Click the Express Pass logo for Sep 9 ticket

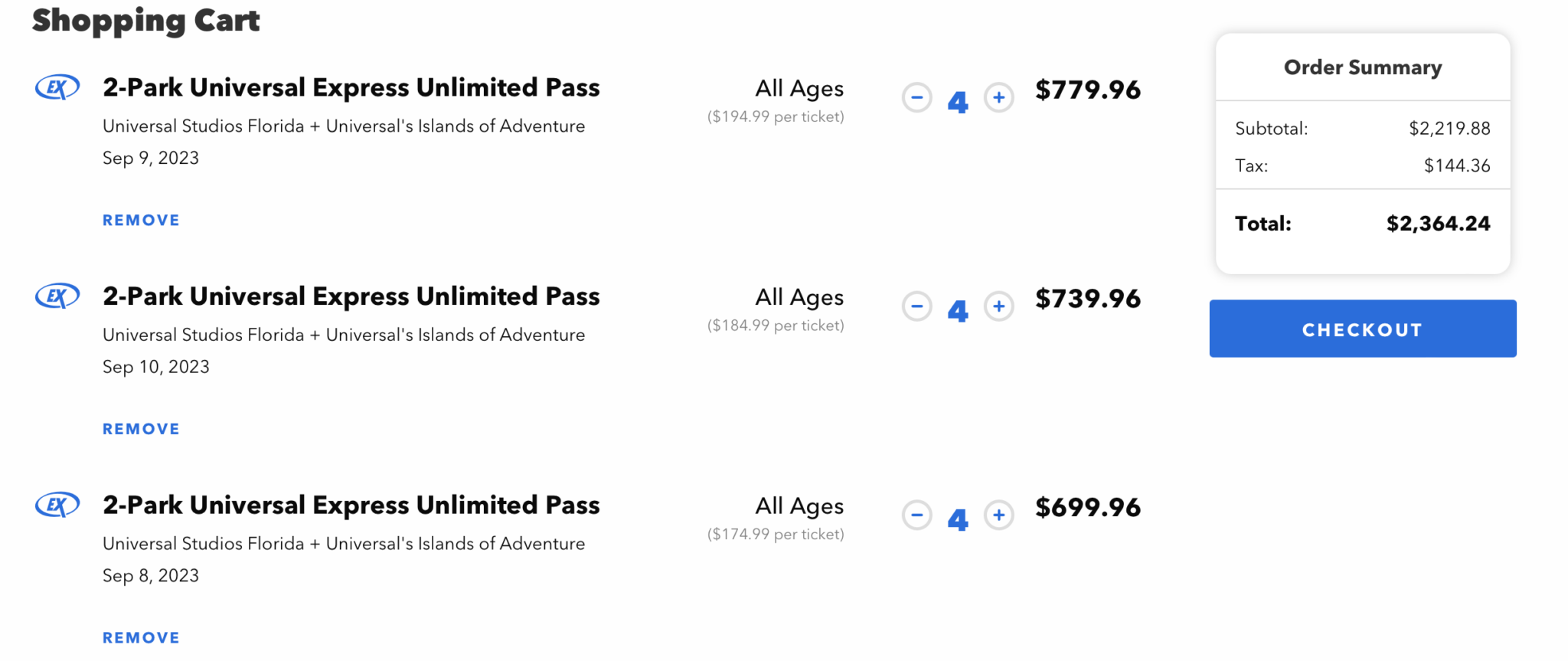pyautogui.click(x=56, y=87)
